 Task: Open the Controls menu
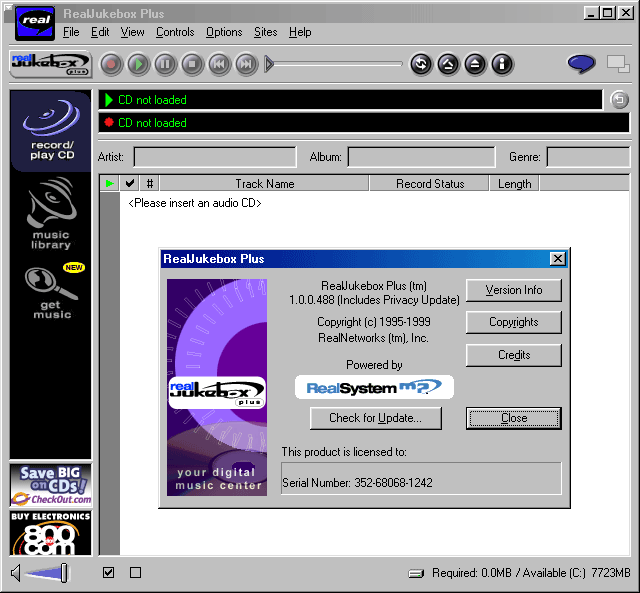click(175, 32)
